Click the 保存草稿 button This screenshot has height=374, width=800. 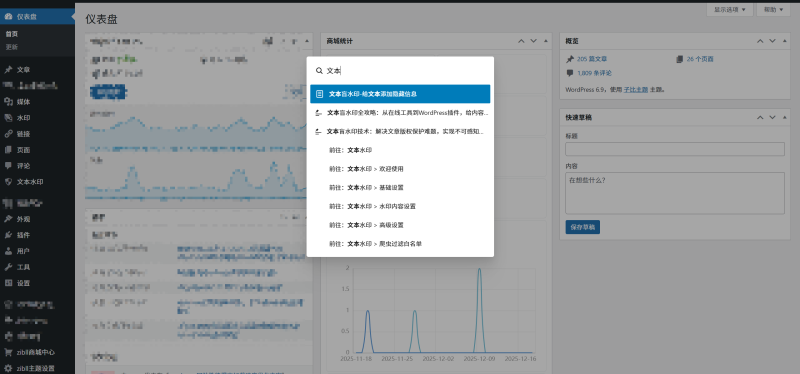(x=583, y=227)
